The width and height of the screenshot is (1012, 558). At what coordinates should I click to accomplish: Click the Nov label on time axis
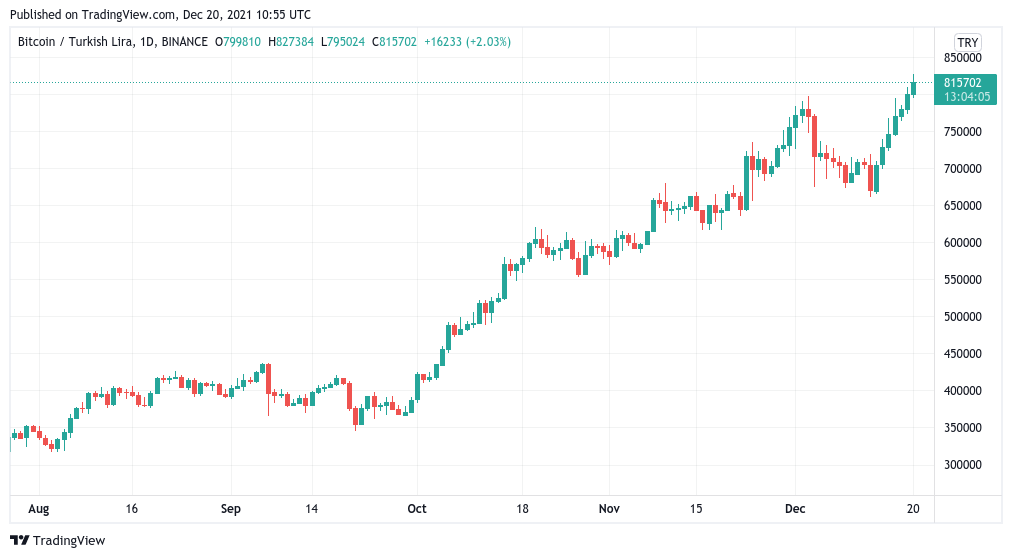[x=609, y=509]
